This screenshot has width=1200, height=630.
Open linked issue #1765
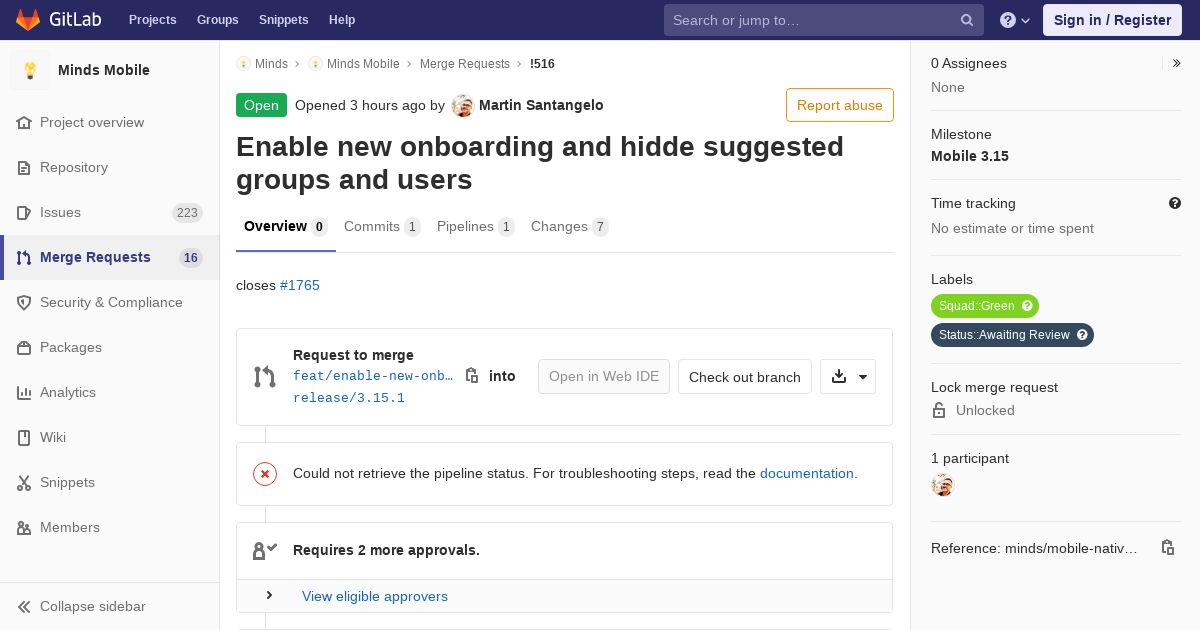point(300,285)
